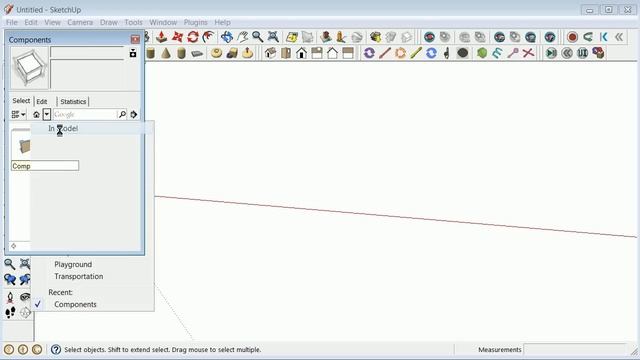This screenshot has width=640, height=360.
Task: Click the red record circle button
Action: pyautogui.click(x=572, y=37)
